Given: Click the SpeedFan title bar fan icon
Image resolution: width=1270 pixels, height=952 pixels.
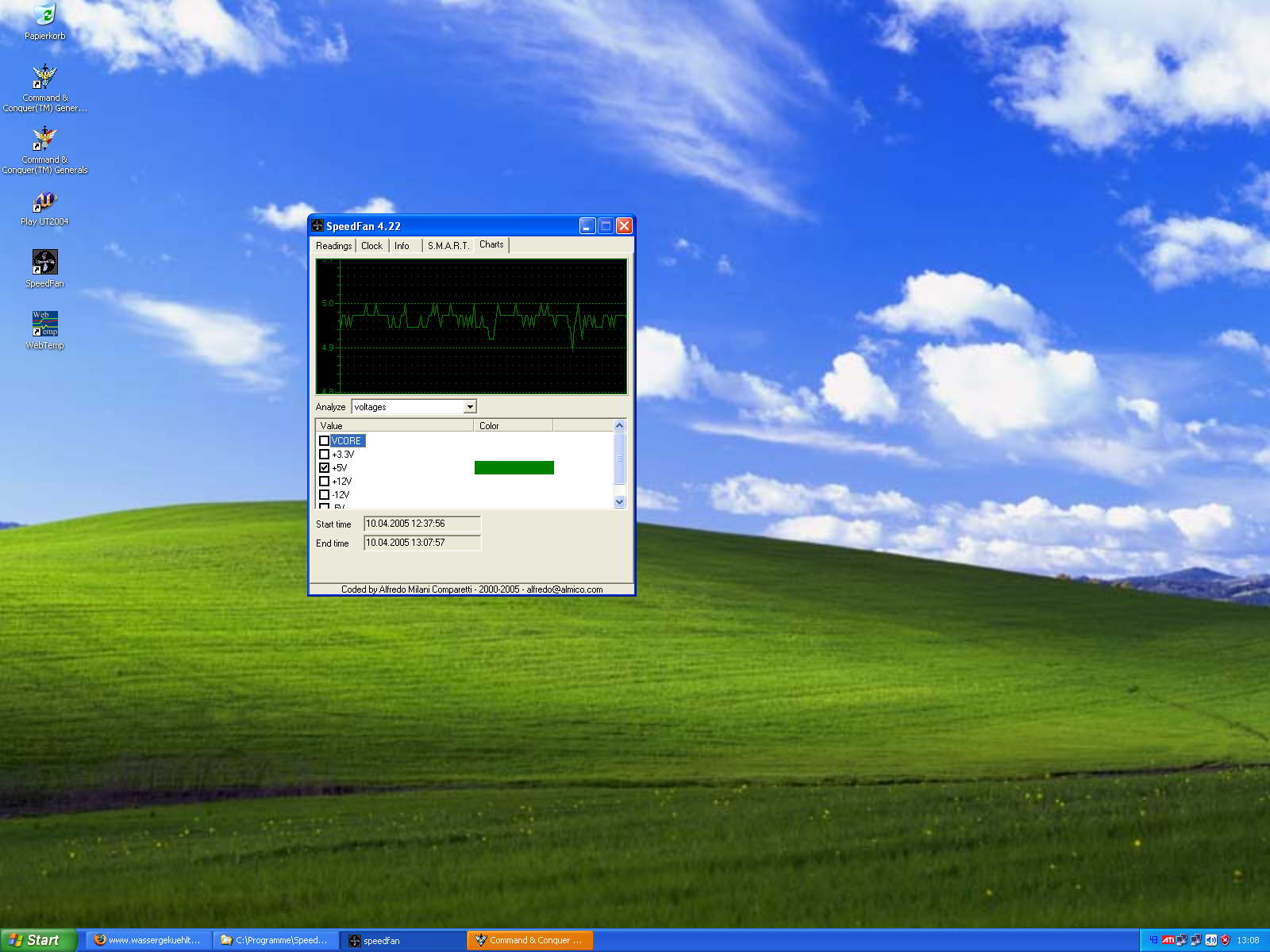Looking at the screenshot, I should click(x=317, y=226).
